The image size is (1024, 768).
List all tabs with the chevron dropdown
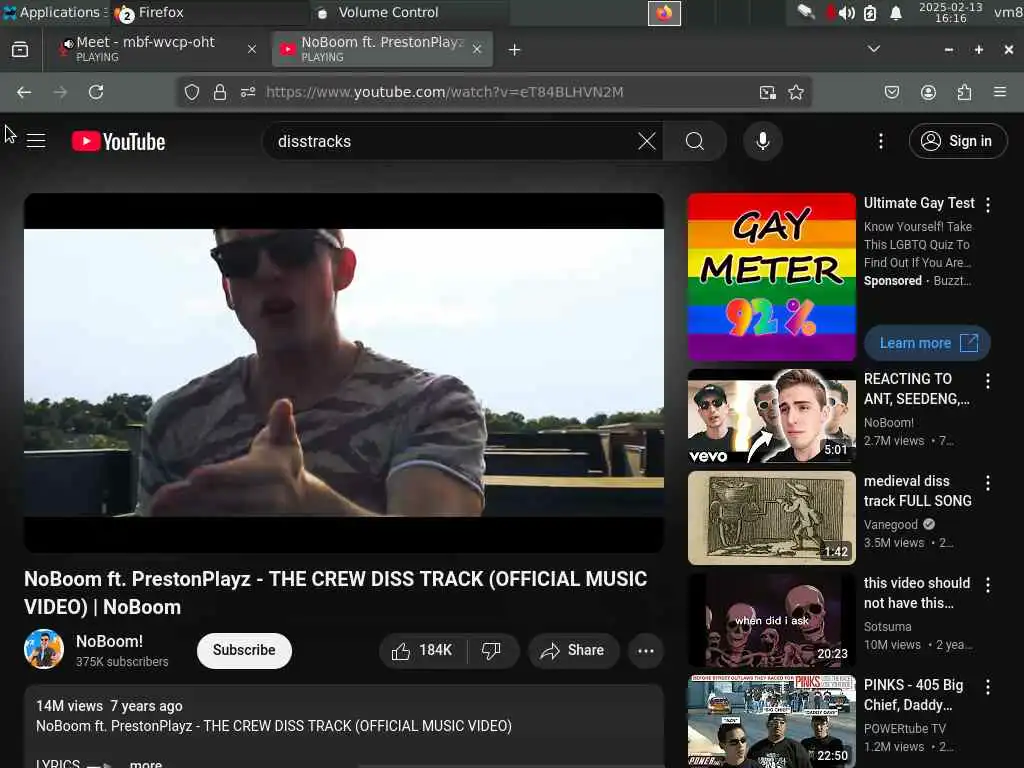coord(874,49)
